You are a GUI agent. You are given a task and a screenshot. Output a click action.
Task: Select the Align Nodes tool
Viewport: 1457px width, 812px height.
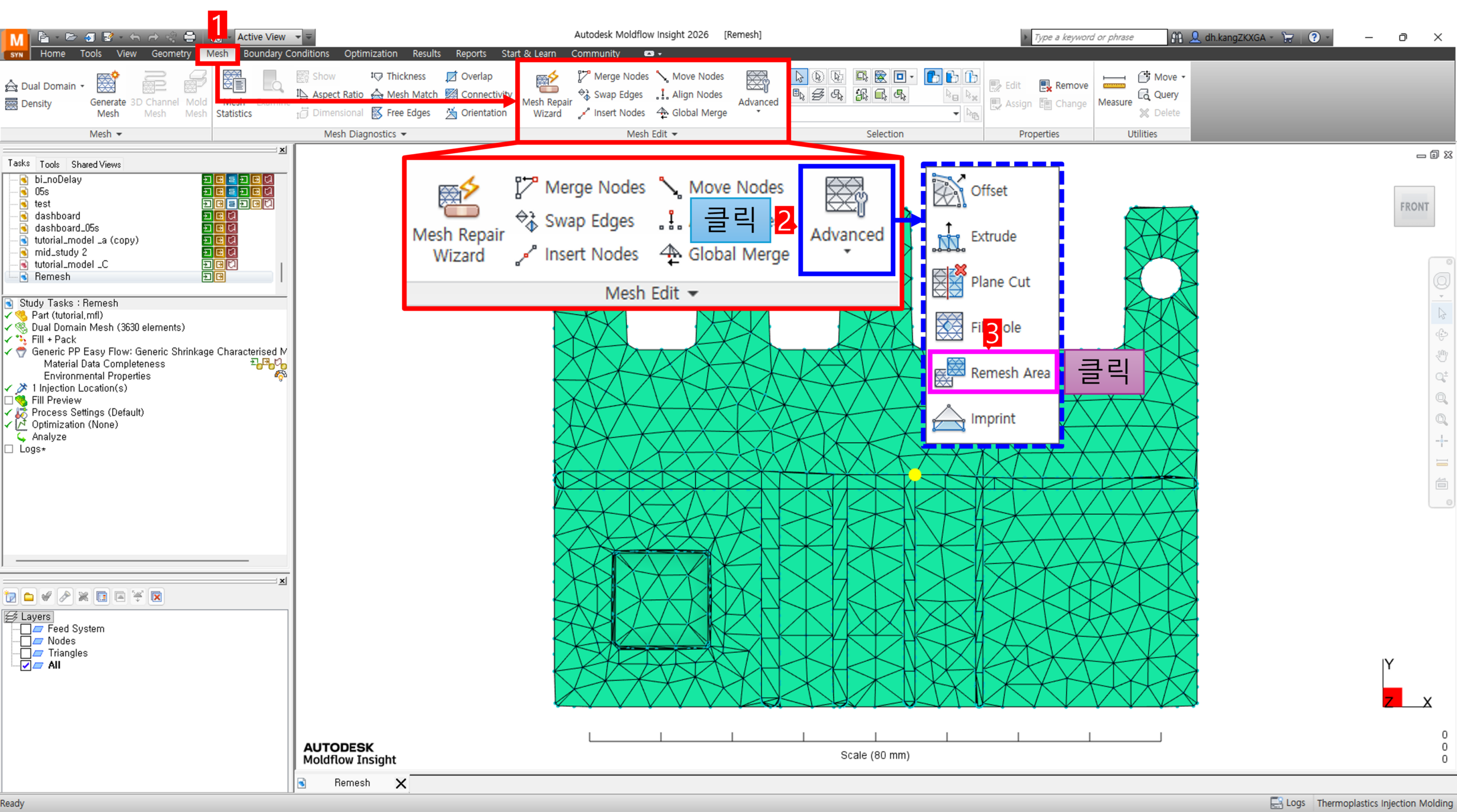coord(689,94)
